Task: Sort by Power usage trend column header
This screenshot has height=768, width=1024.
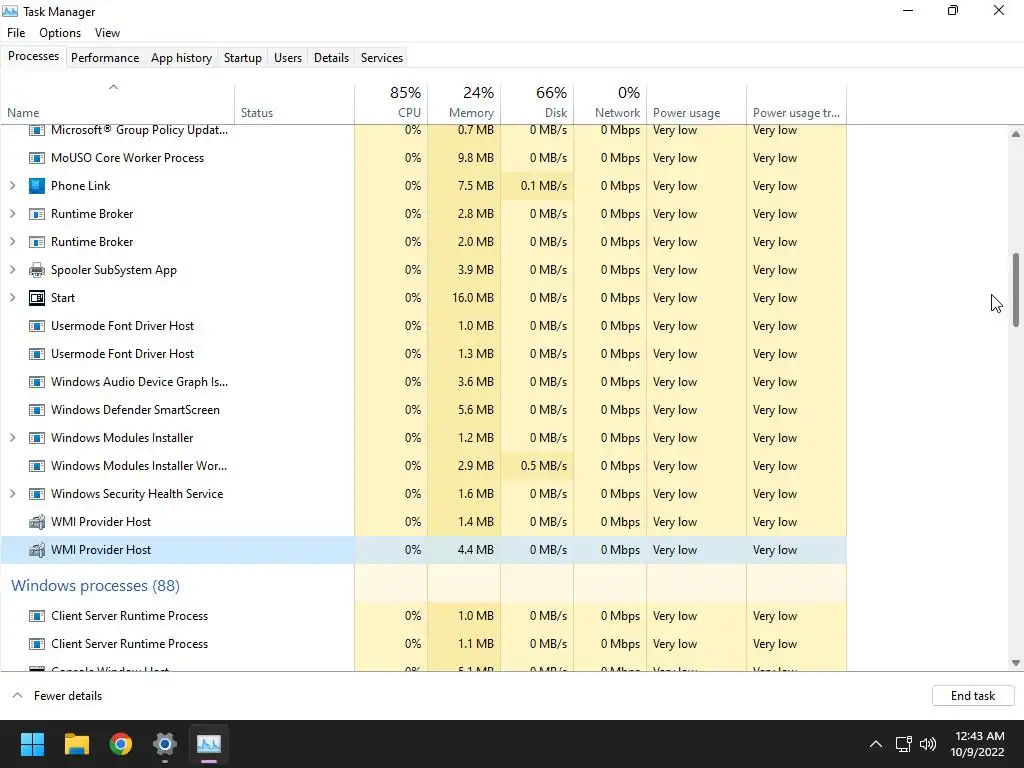Action: (797, 104)
